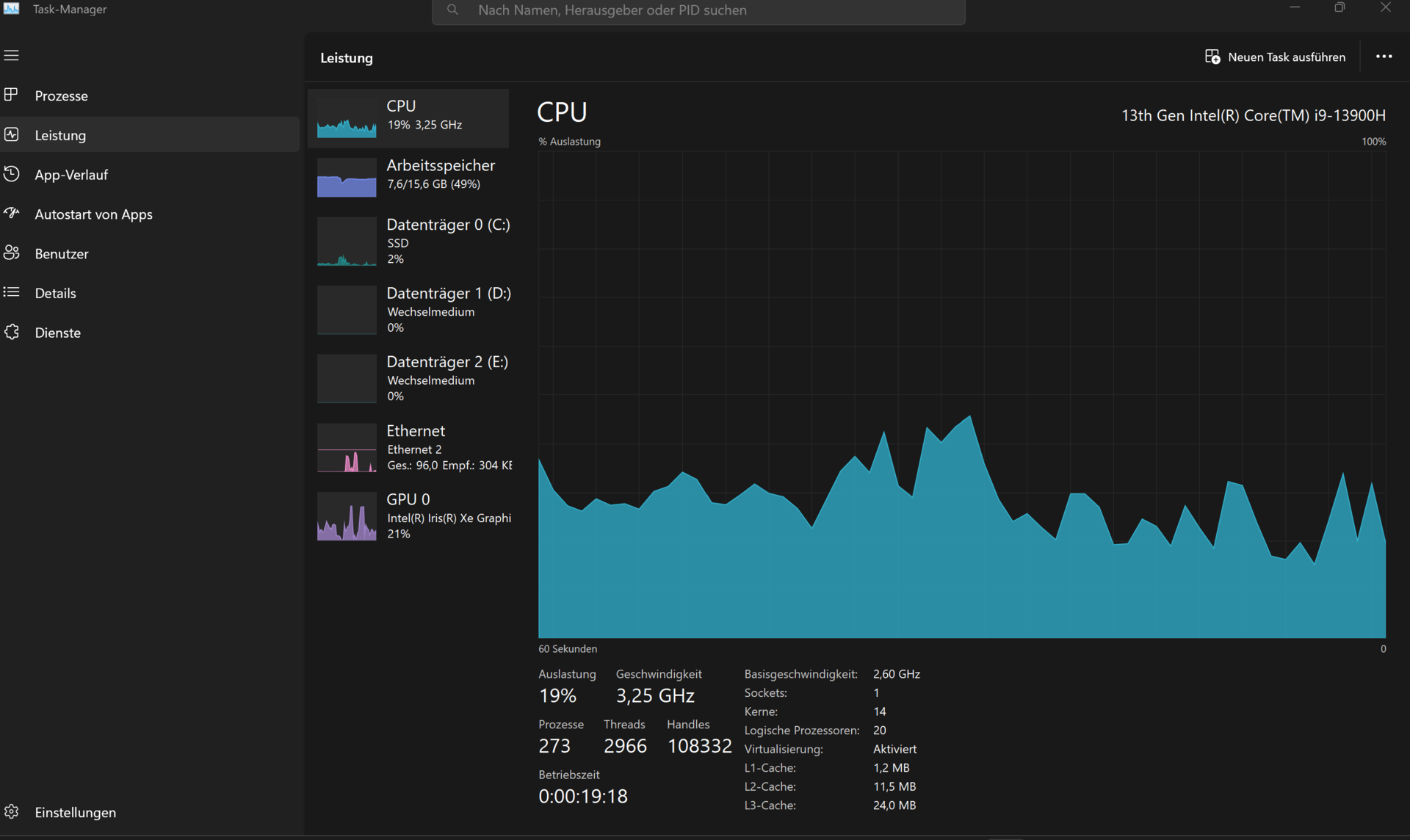The image size is (1410, 840).
Task: Click the search field for names or PID
Action: click(x=698, y=10)
